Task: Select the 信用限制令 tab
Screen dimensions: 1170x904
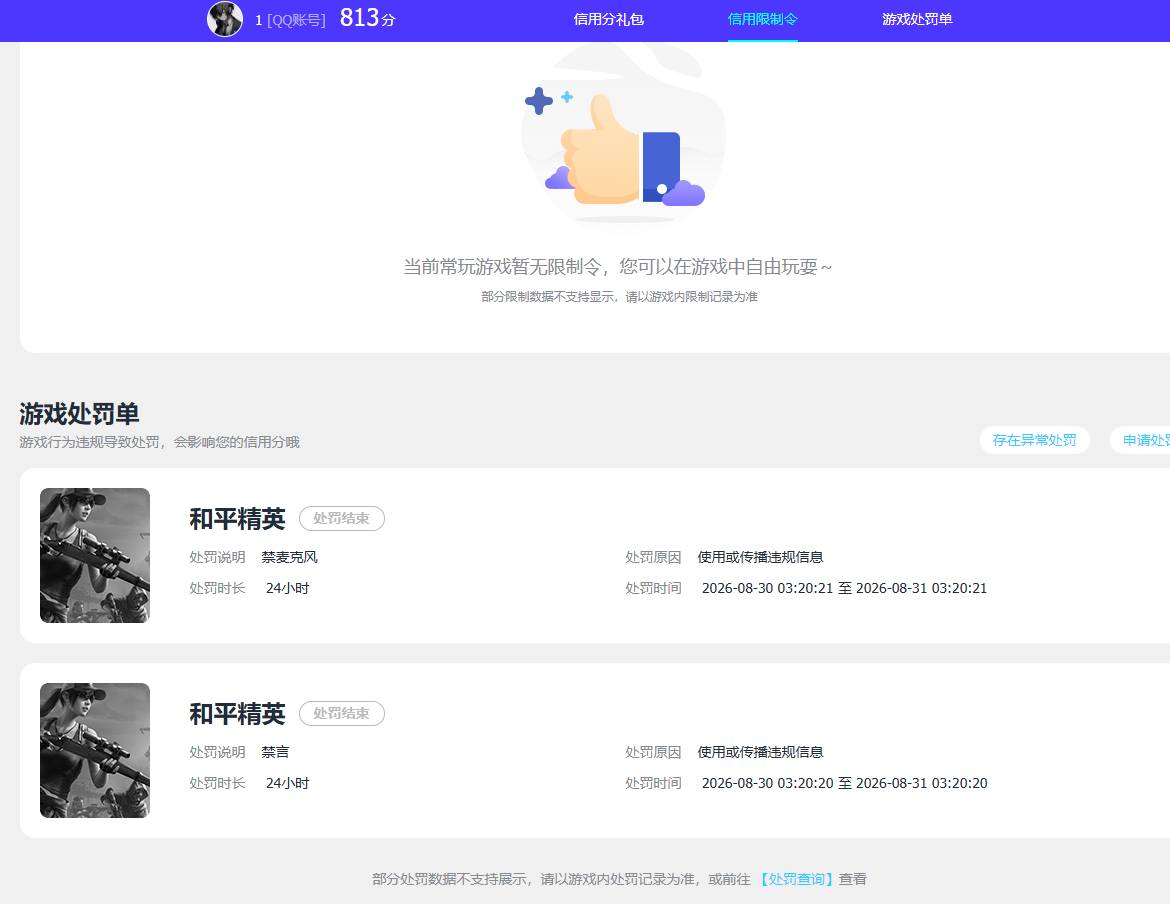Action: click(x=763, y=19)
